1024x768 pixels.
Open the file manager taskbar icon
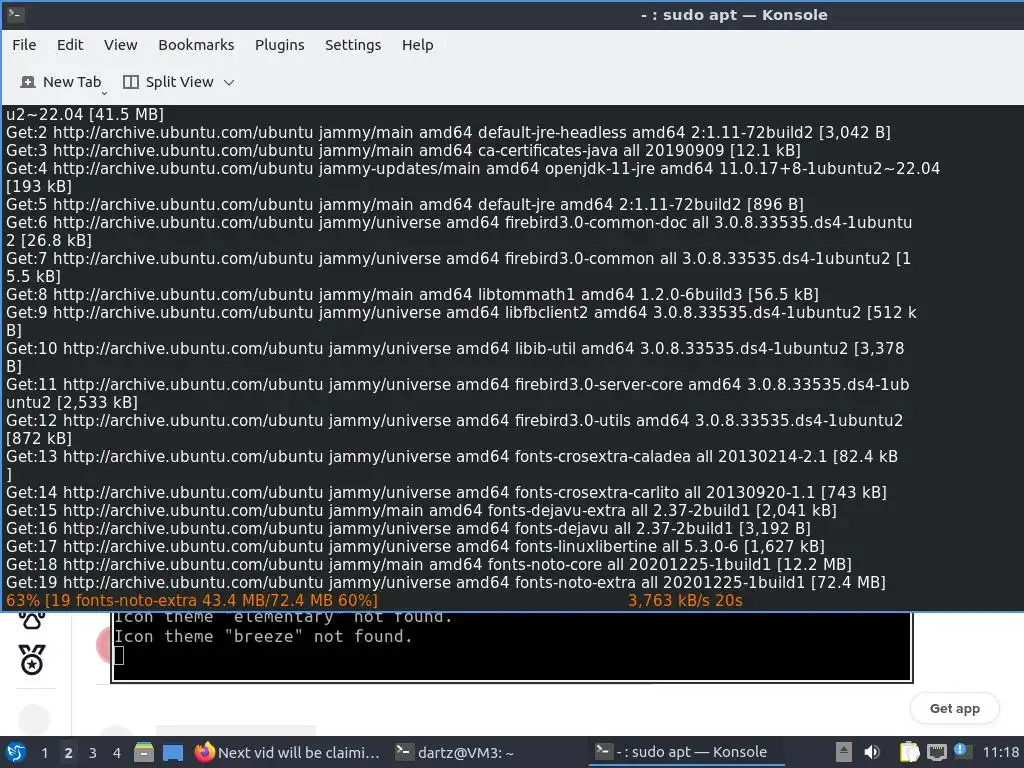point(144,752)
